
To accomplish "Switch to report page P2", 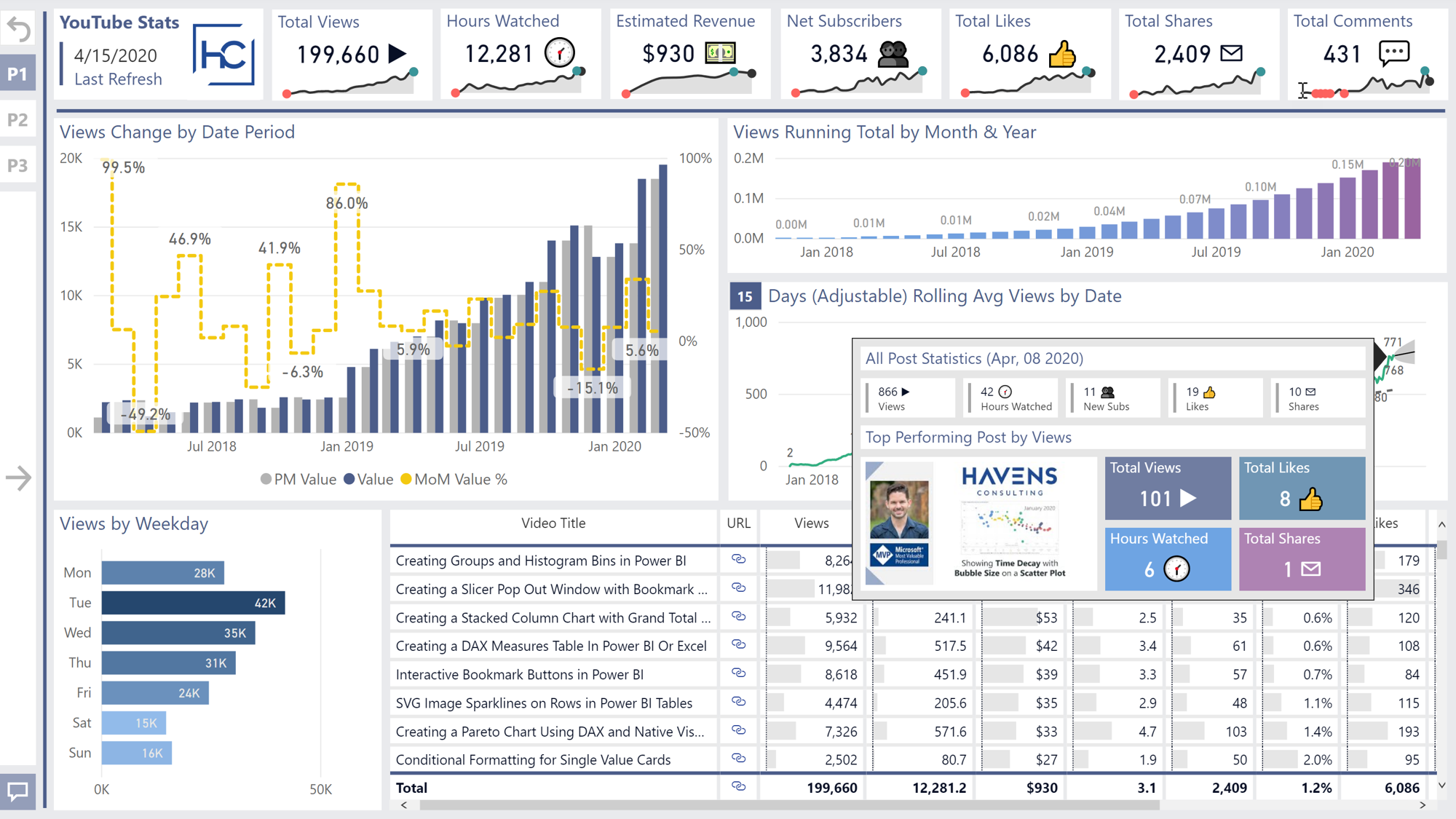I will (17, 119).
